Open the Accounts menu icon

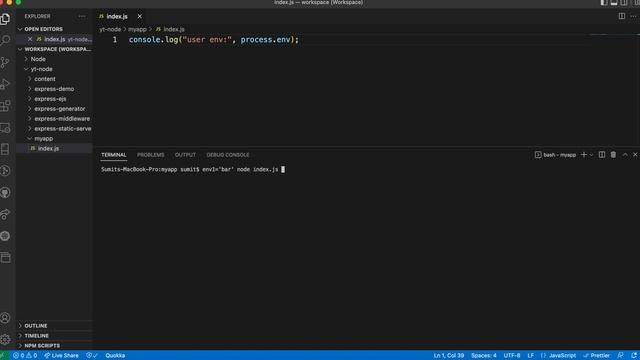5,318
